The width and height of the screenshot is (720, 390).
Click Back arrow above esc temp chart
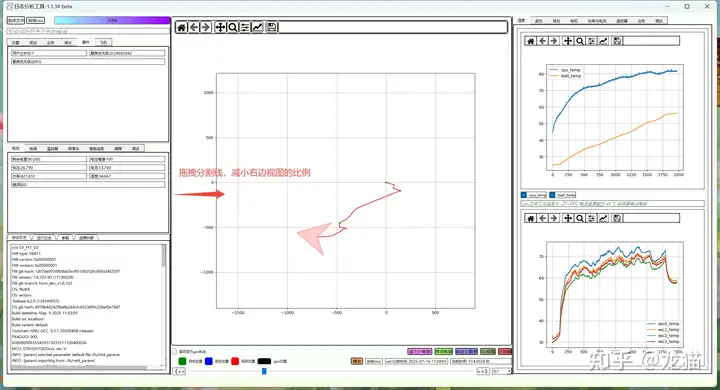click(x=543, y=218)
